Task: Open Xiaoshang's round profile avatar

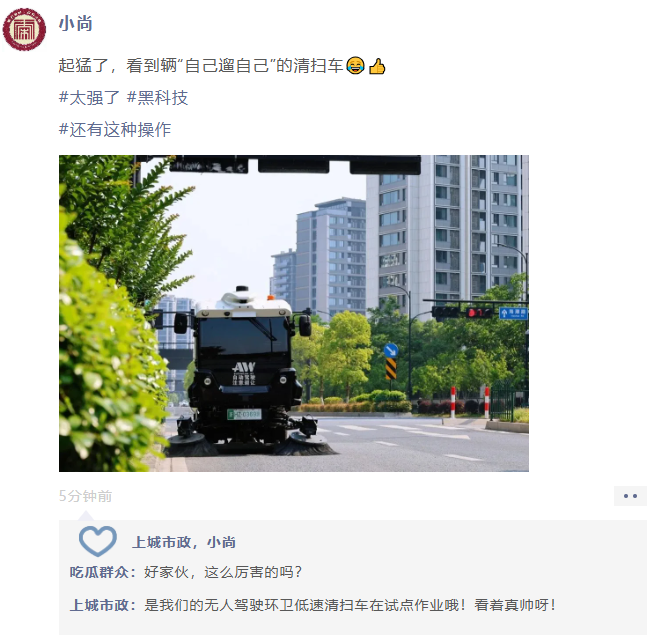Action: [24, 30]
